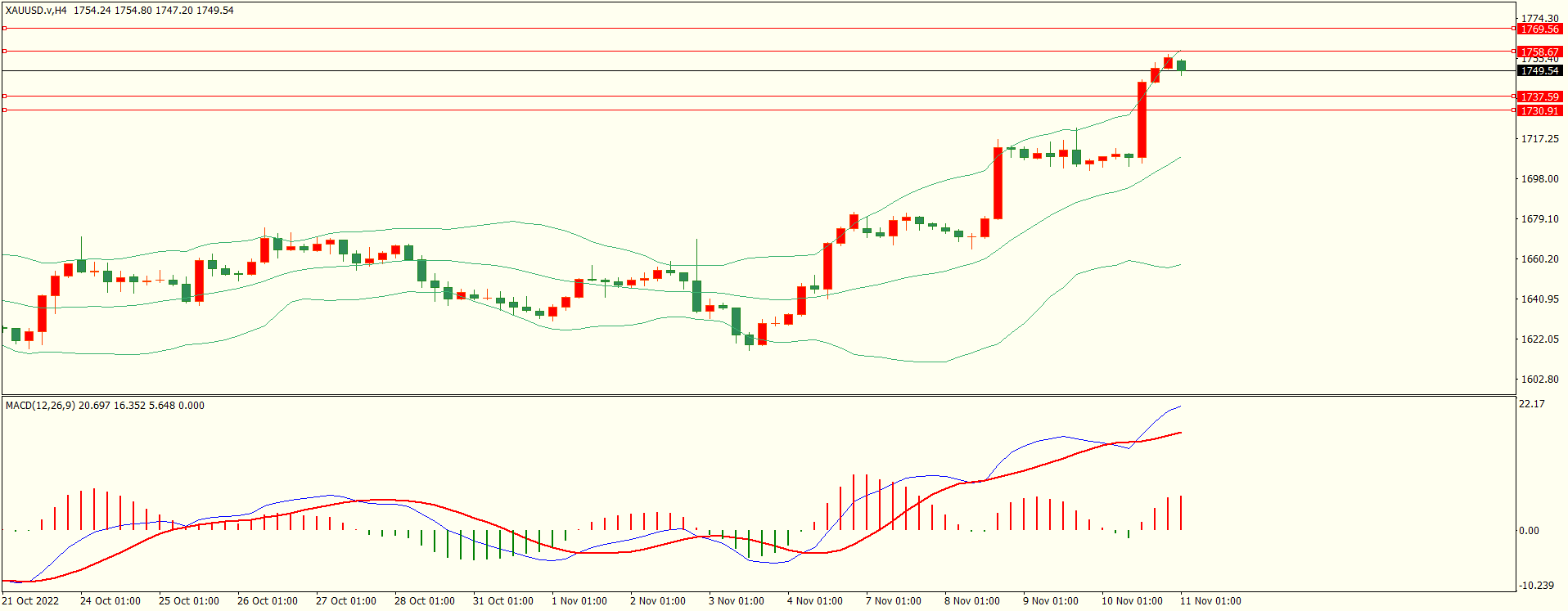The image size is (1568, 611).
Task: Click the XAUUSD.v,H4 chart title text
Action: click(36, 11)
